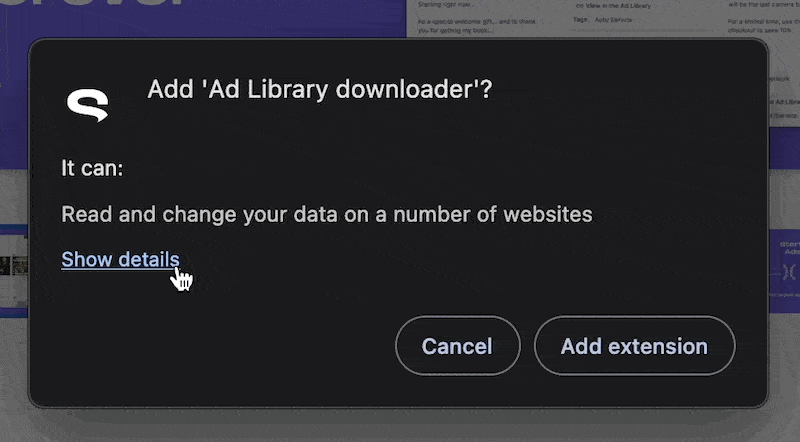The width and height of the screenshot is (800, 442).
Task: Click the purple card at the right edge
Action: [785, 267]
